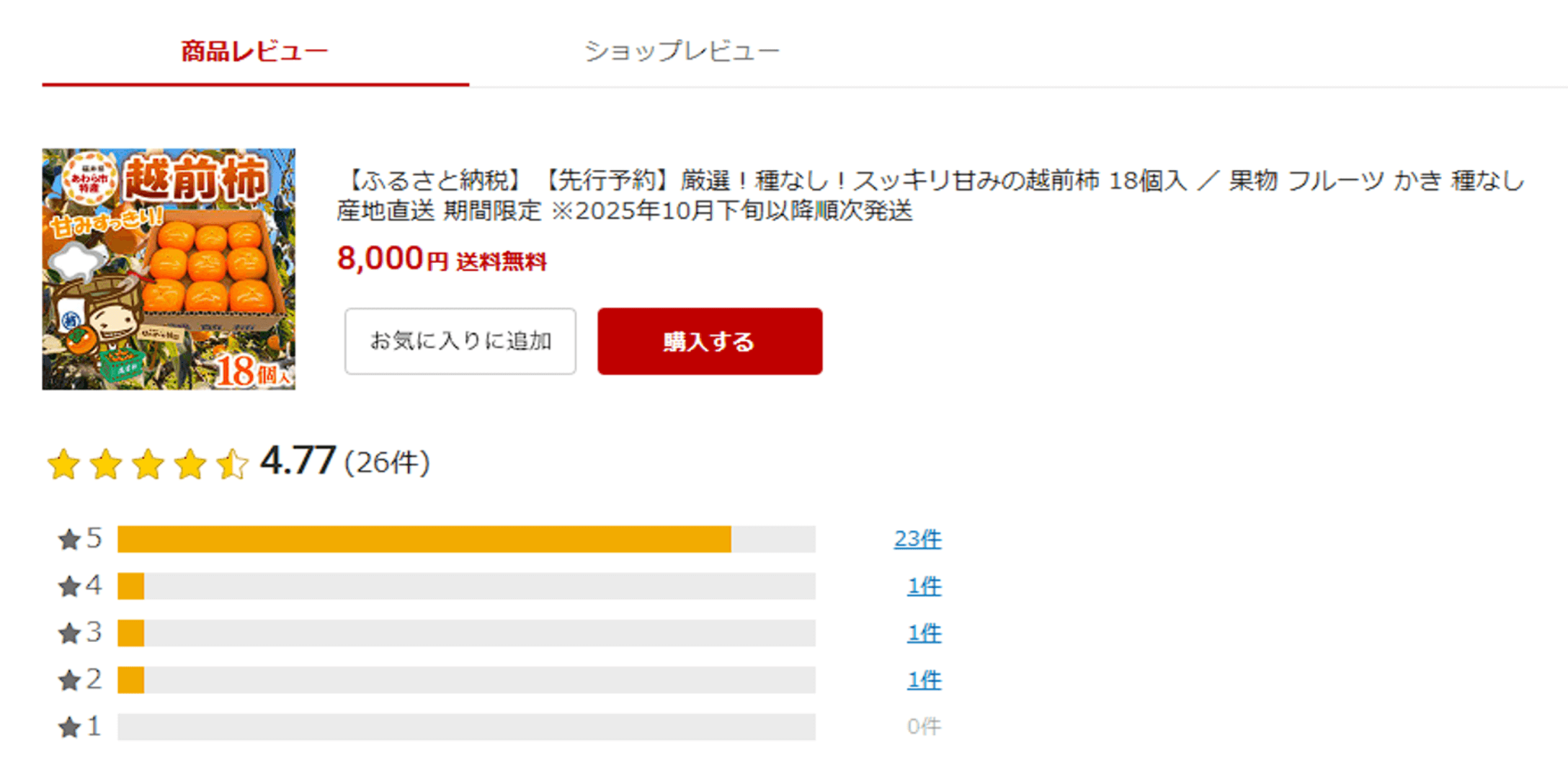This screenshot has height=784, width=1568.
Task: Click the 2-star row star icon
Action: pyautogui.click(x=68, y=680)
